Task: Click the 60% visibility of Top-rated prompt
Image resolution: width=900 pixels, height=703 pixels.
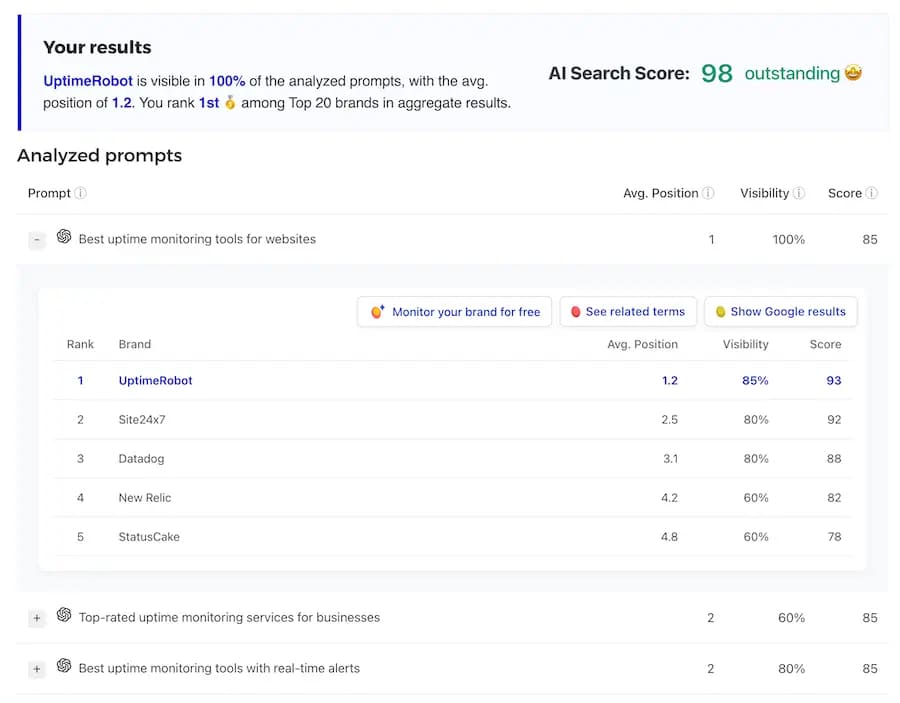Action: pyautogui.click(x=791, y=618)
